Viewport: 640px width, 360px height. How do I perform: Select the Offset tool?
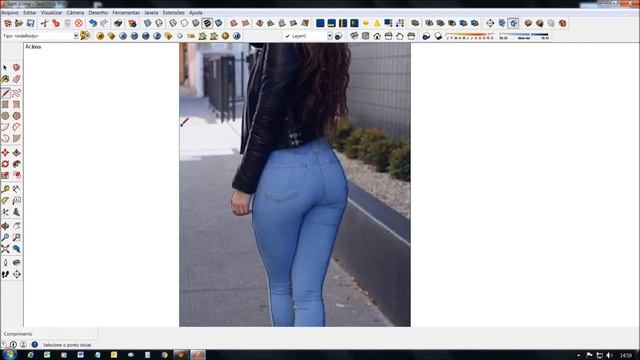[x=16, y=176]
